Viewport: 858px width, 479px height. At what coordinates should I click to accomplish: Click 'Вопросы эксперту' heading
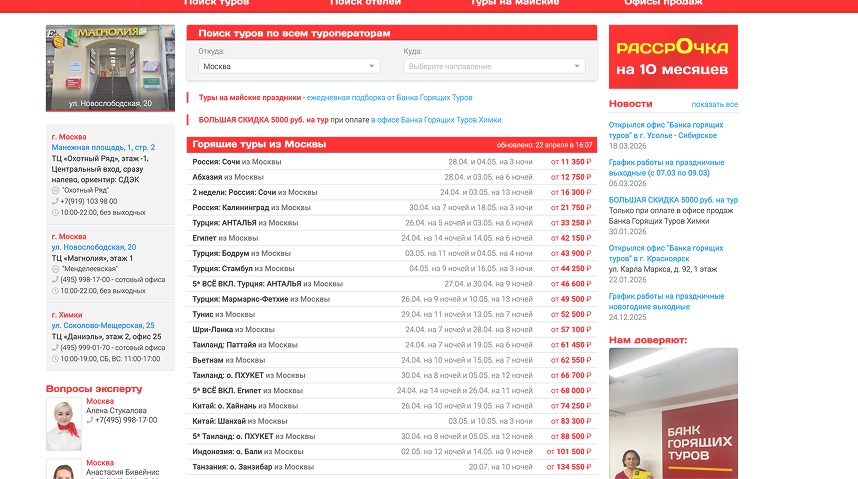94,389
